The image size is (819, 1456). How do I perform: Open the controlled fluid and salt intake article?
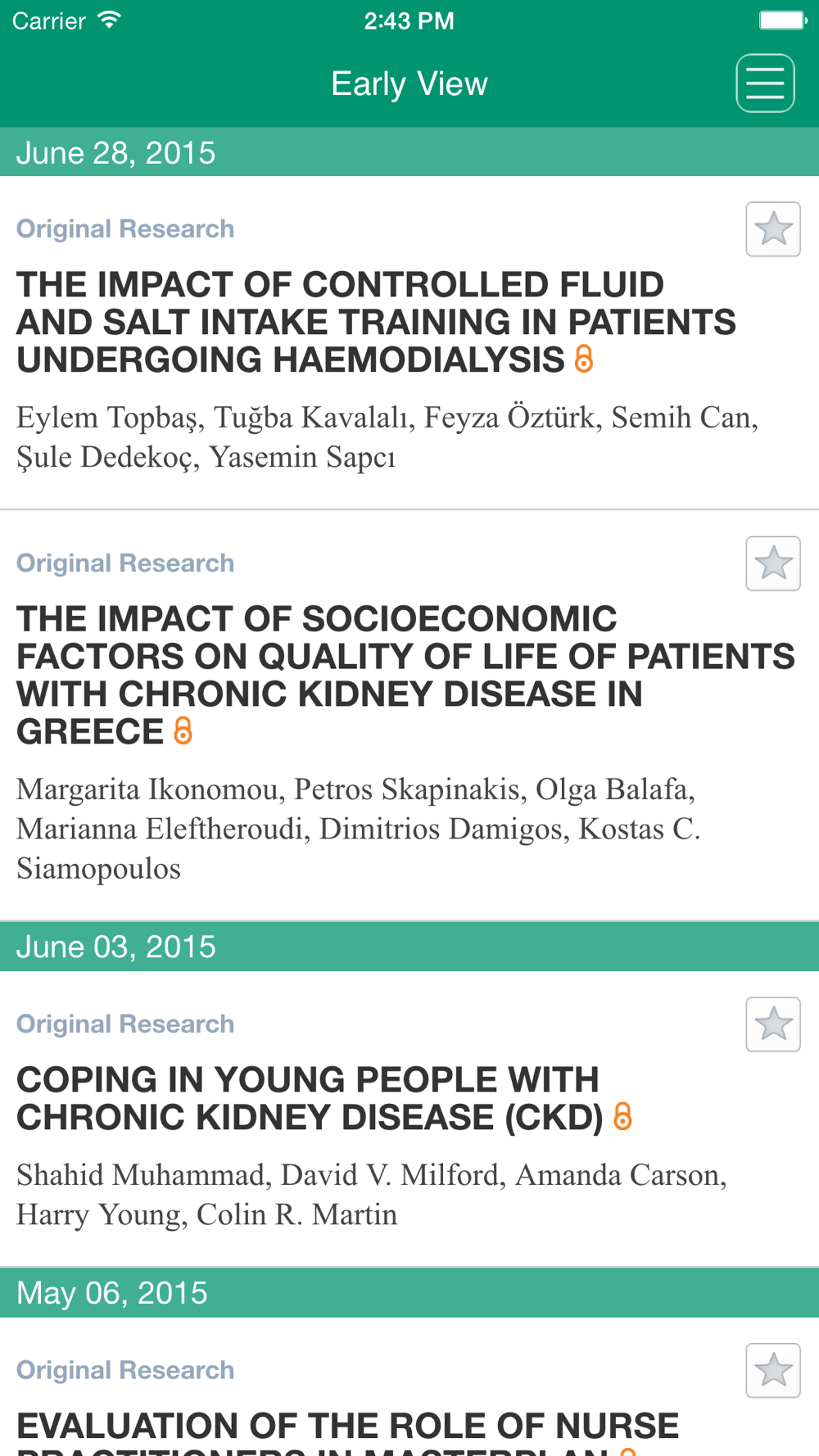(376, 322)
